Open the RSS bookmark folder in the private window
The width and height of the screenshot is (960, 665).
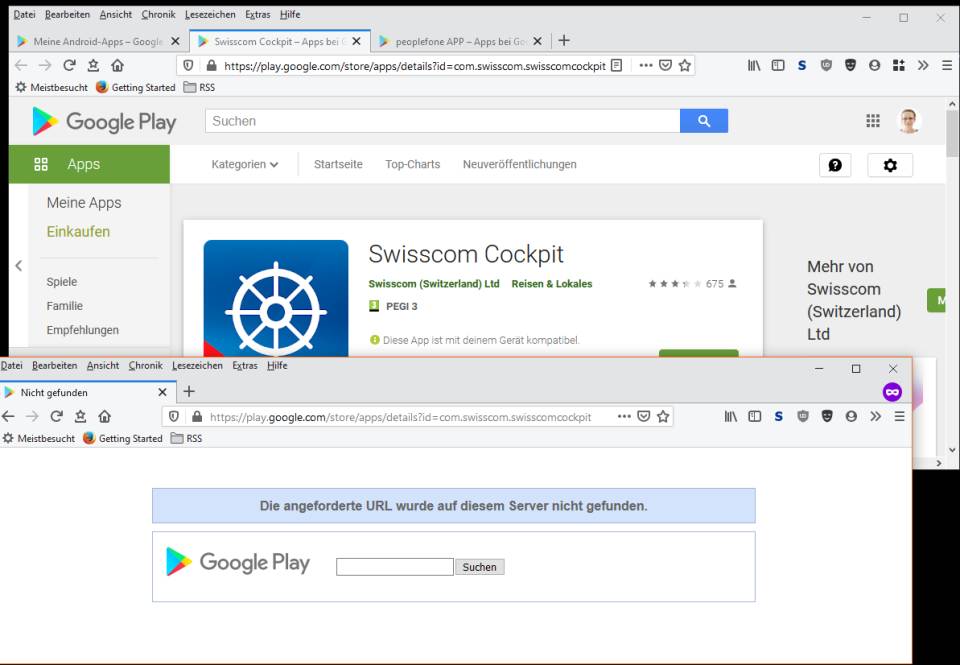pos(186,438)
